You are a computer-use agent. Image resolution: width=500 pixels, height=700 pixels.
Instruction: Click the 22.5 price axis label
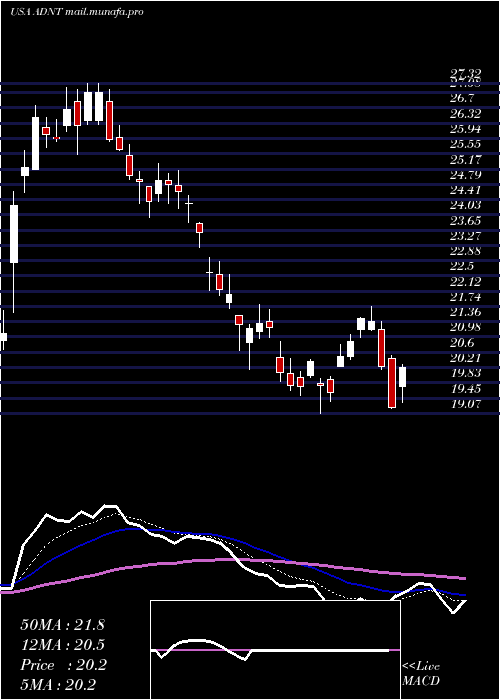point(462,267)
